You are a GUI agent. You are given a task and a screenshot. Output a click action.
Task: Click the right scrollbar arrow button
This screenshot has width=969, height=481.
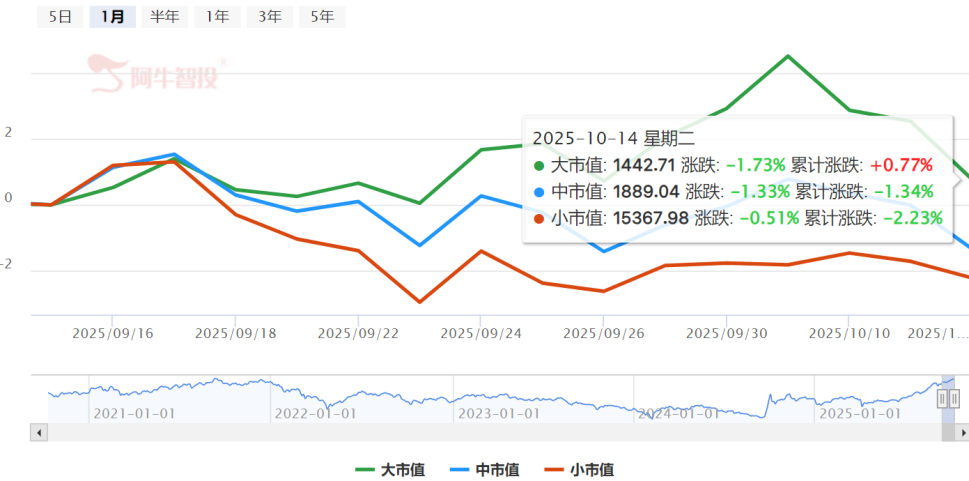click(x=963, y=432)
